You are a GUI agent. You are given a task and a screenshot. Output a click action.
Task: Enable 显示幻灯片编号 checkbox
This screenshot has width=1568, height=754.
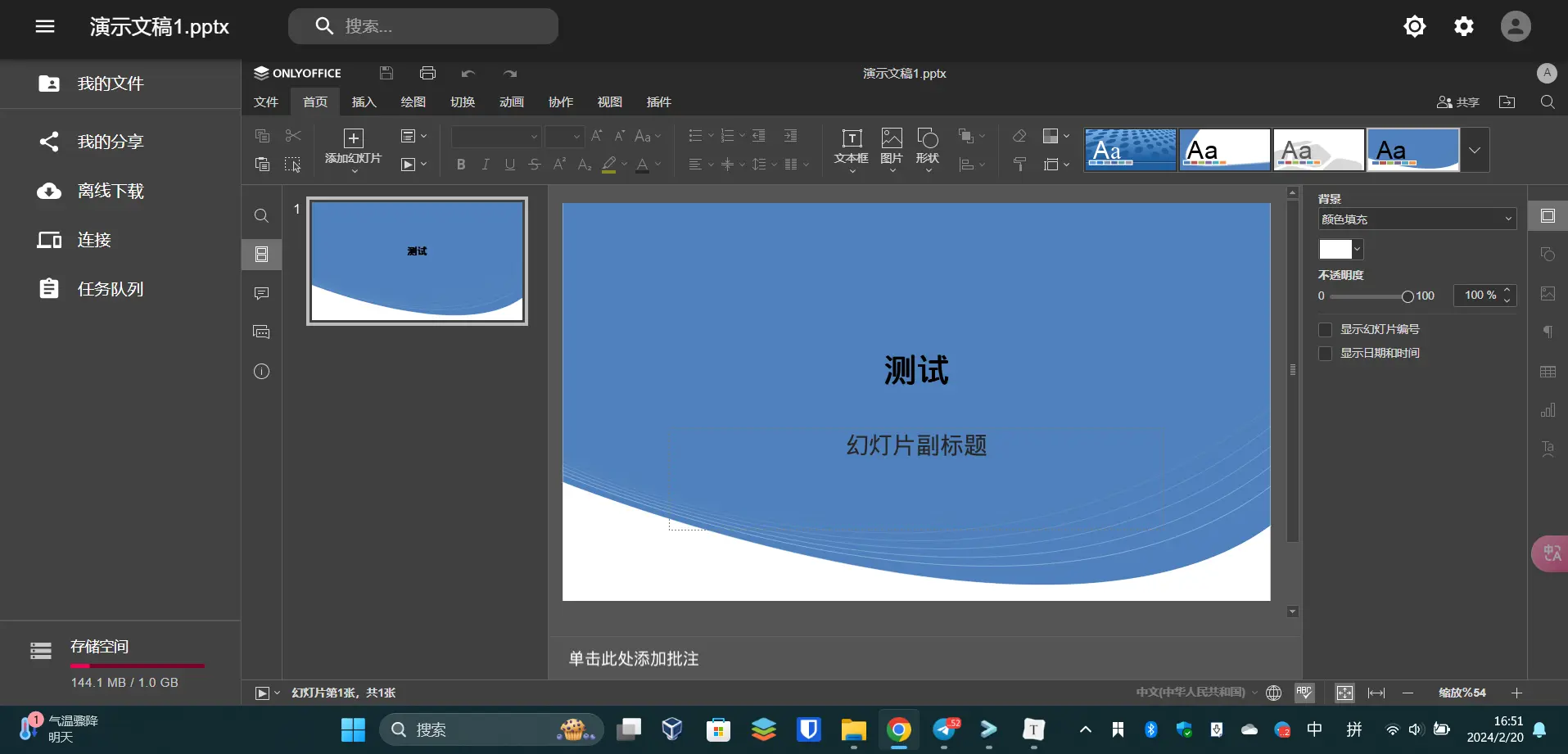click(x=1325, y=330)
